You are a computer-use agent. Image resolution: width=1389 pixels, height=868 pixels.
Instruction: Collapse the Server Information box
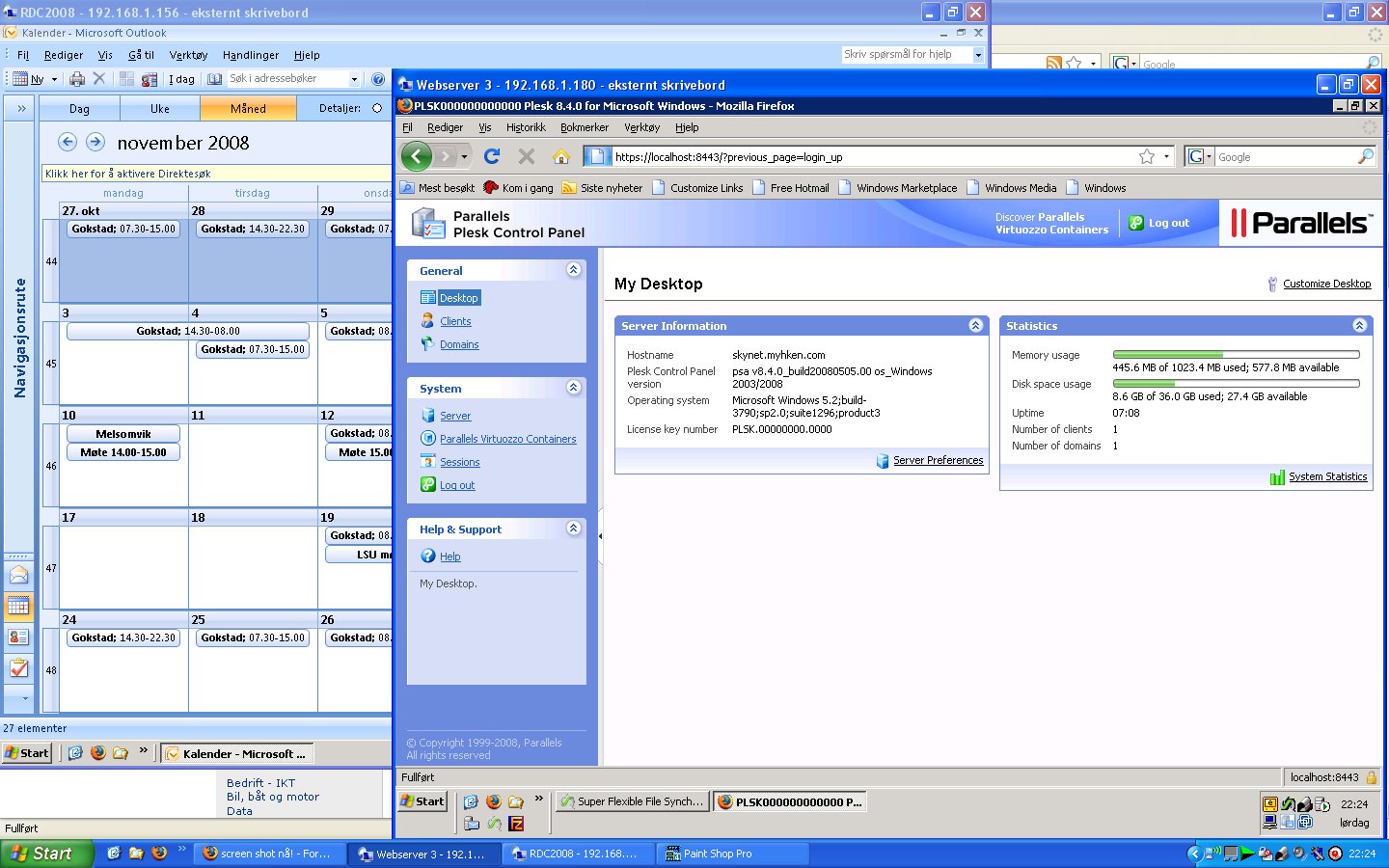click(x=975, y=326)
